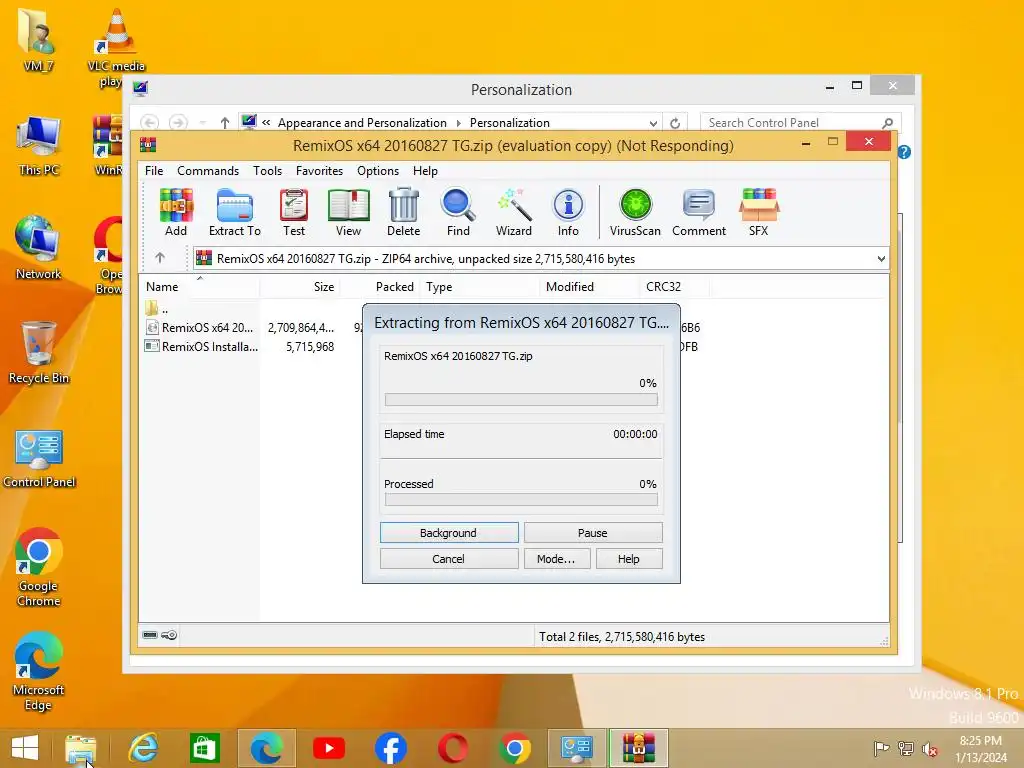Open the File menu in WinRAR
1024x768 pixels.
click(x=154, y=170)
